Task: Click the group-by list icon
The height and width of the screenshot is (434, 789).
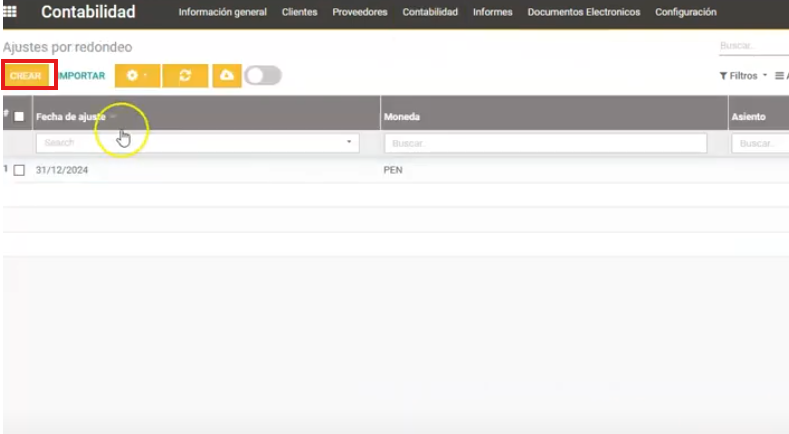Action: tap(781, 76)
